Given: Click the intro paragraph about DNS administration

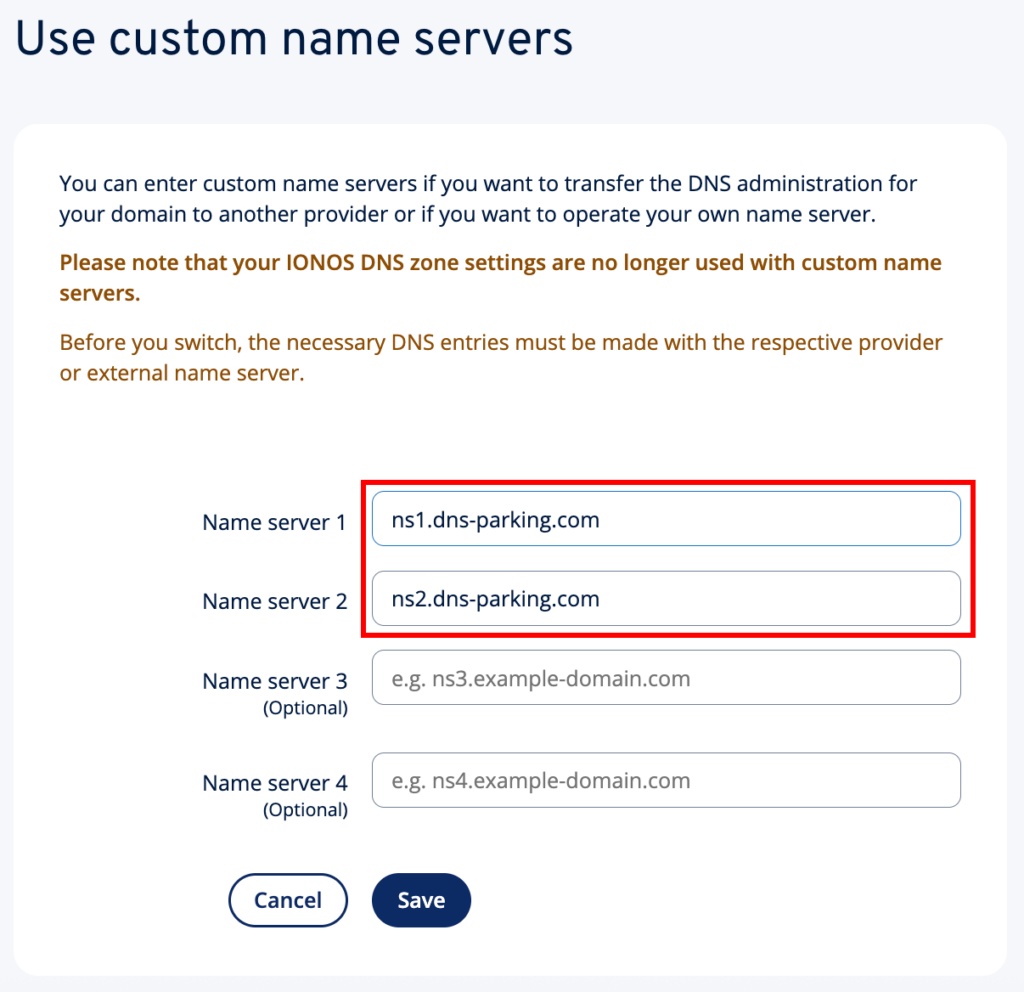Looking at the screenshot, I should (488, 198).
